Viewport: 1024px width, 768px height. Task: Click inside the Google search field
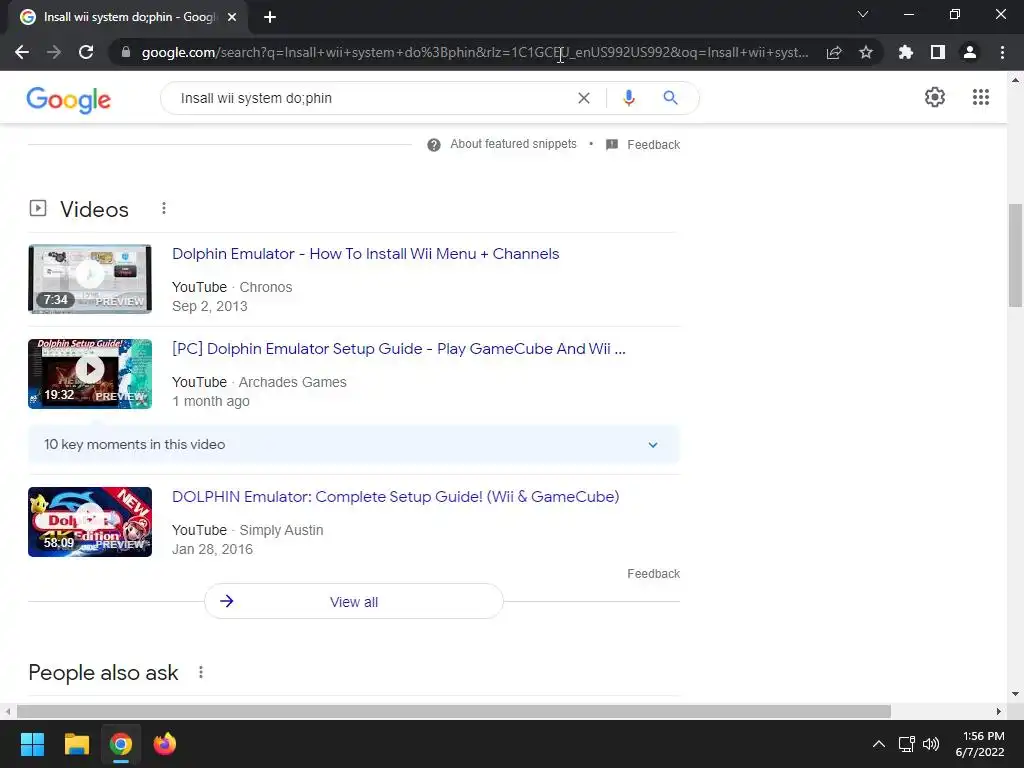[x=372, y=98]
